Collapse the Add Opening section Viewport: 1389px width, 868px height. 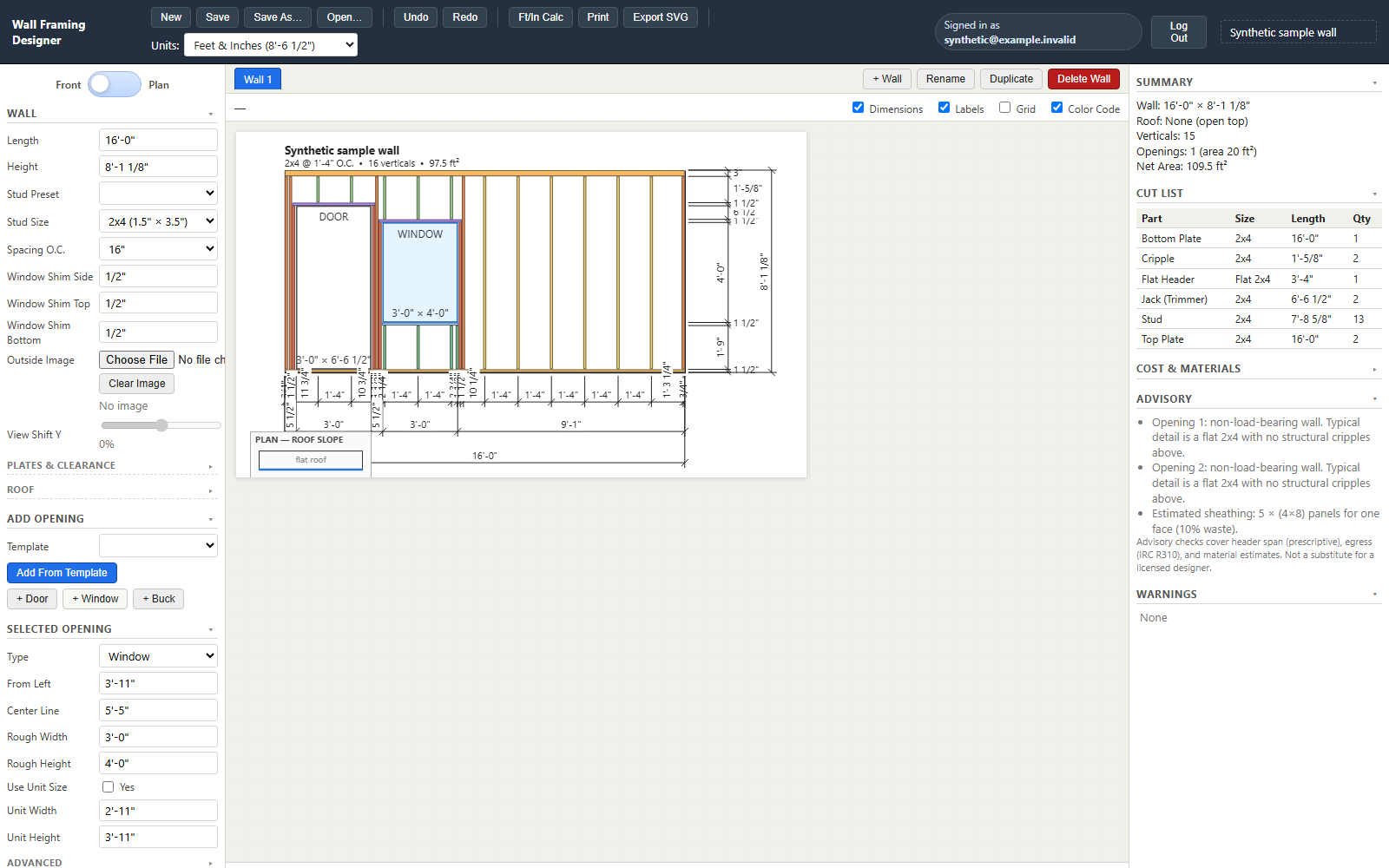[x=110, y=519]
